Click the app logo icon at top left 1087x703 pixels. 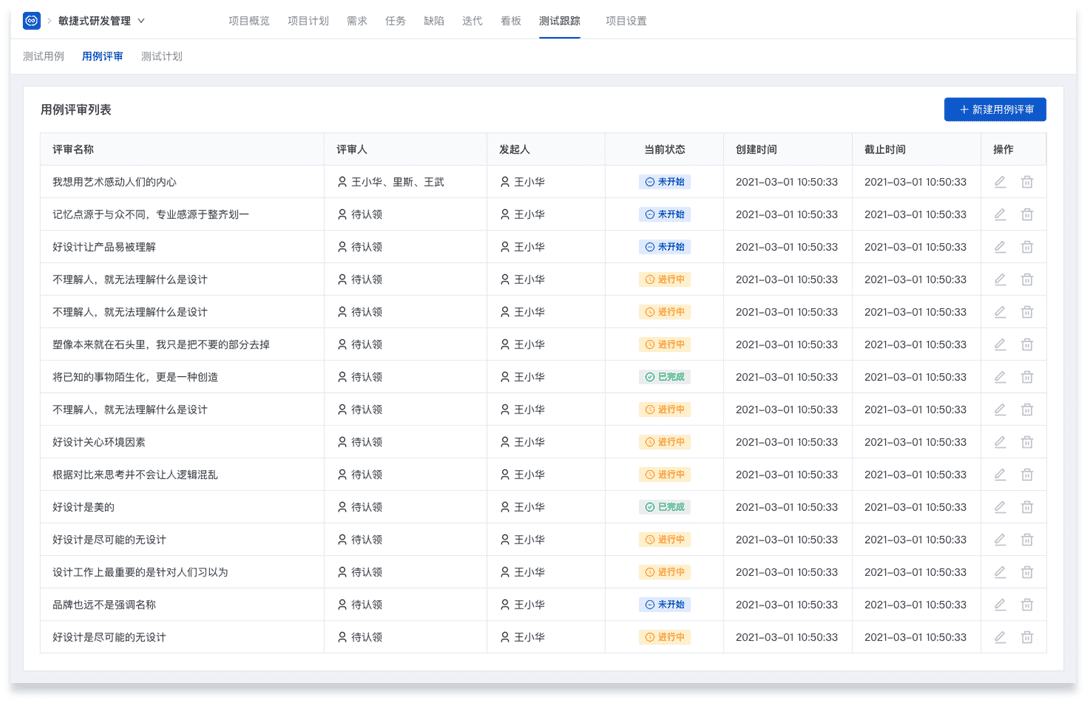[x=31, y=21]
